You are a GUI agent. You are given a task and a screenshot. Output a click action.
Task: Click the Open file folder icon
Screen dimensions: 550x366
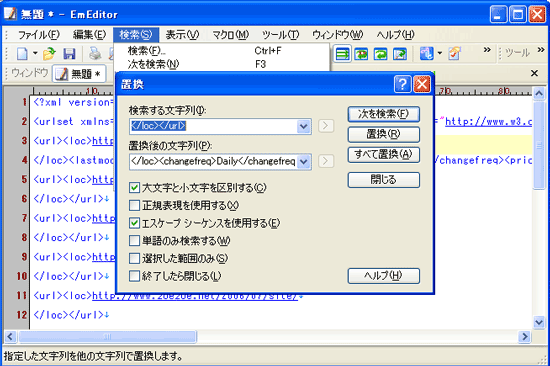[x=49, y=54]
